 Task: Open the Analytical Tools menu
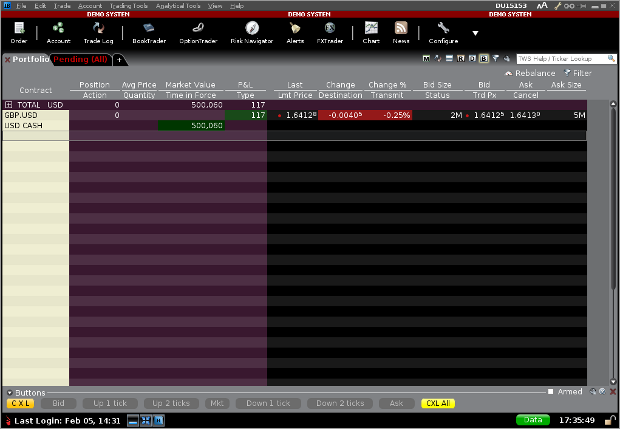(x=178, y=6)
